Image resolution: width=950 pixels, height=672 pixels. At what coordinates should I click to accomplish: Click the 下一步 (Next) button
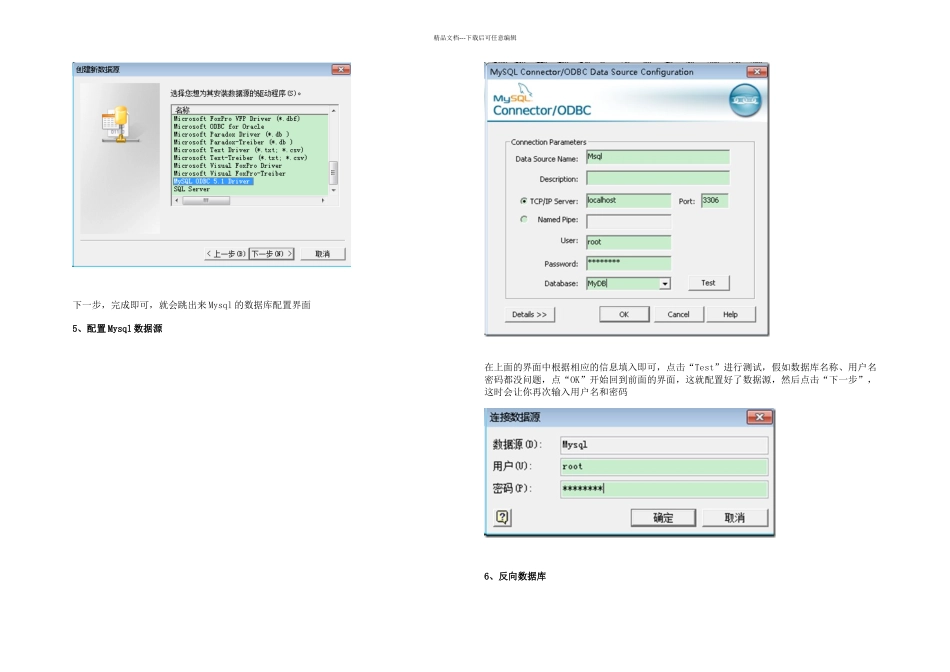coord(271,254)
